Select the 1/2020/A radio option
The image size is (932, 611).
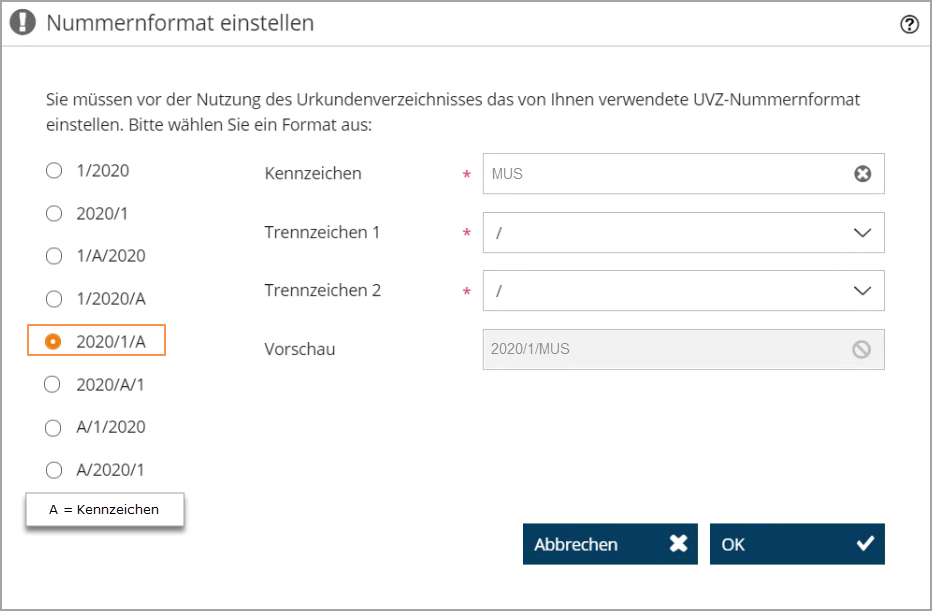tap(54, 299)
